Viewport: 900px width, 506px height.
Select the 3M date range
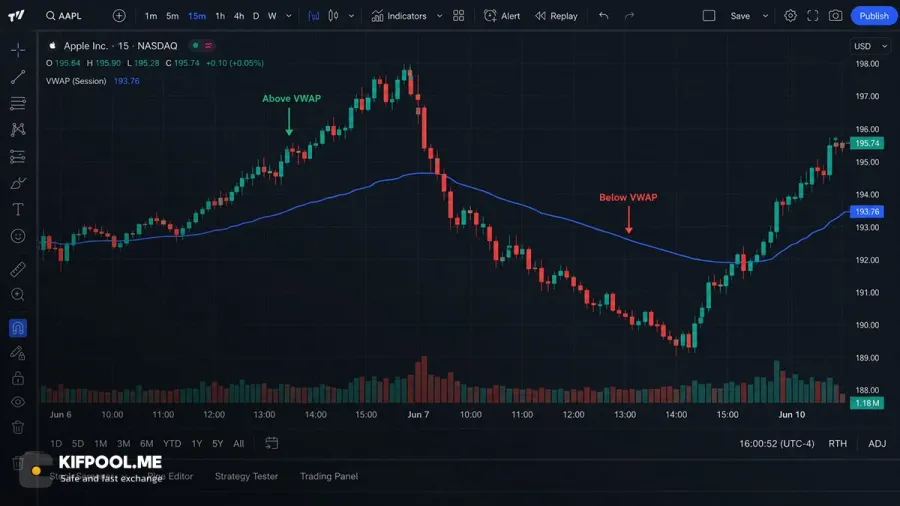(x=123, y=443)
